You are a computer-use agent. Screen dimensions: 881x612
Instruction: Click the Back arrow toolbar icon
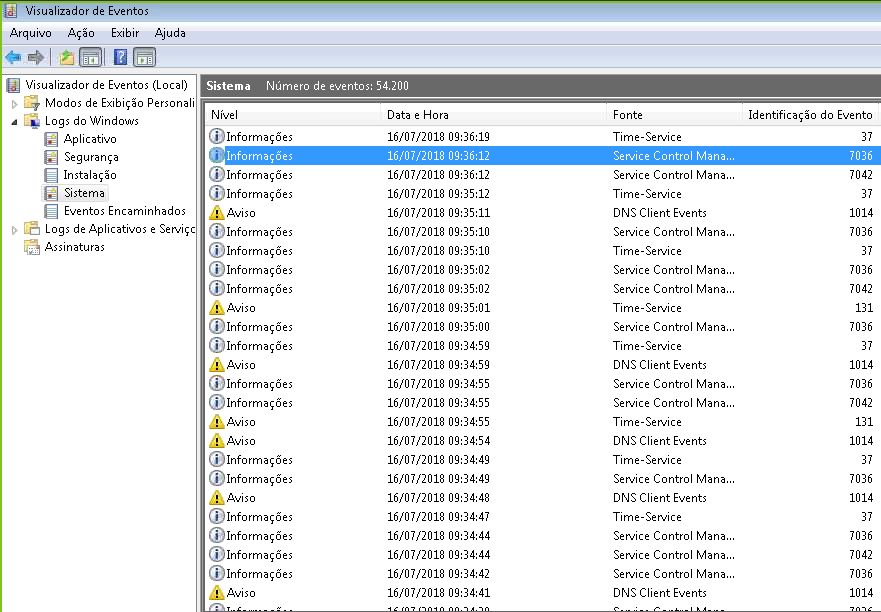[13, 57]
